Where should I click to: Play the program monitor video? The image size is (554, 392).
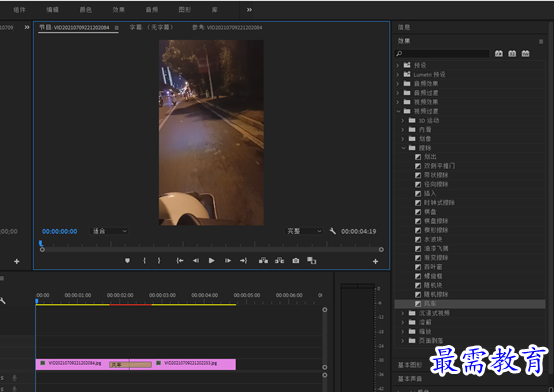[x=211, y=261]
